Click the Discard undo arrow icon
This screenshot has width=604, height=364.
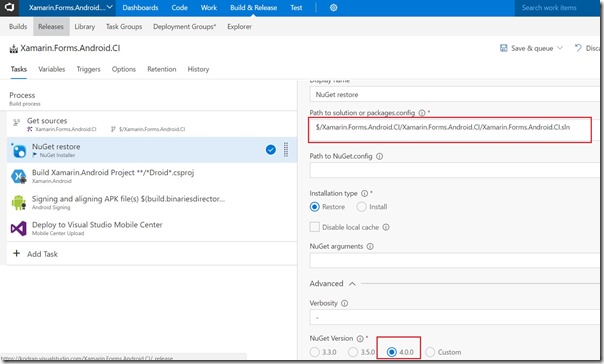(x=578, y=48)
